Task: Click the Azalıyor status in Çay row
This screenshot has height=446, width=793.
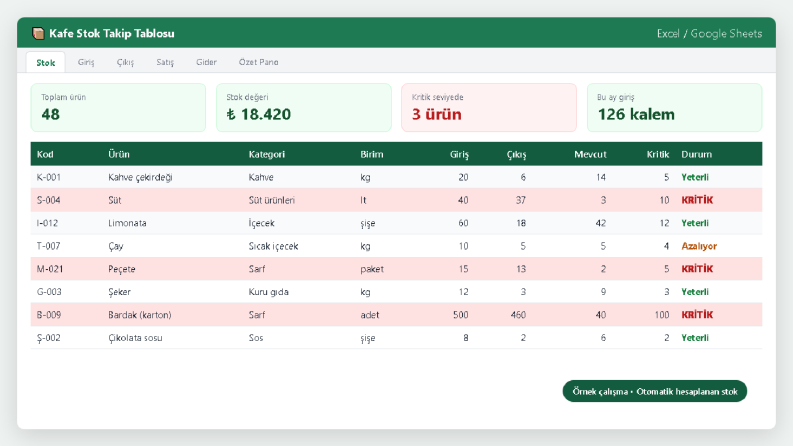Action: (x=699, y=246)
